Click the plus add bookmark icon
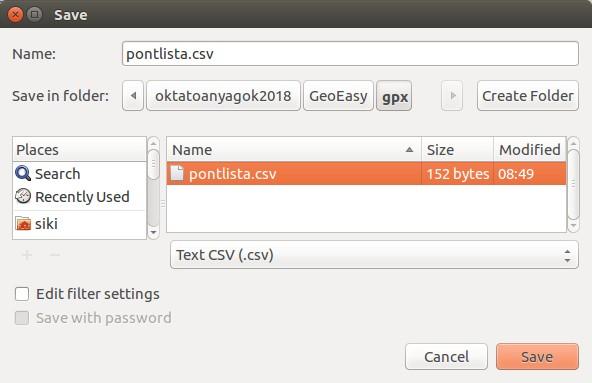The width and height of the screenshot is (592, 383). click(x=27, y=255)
